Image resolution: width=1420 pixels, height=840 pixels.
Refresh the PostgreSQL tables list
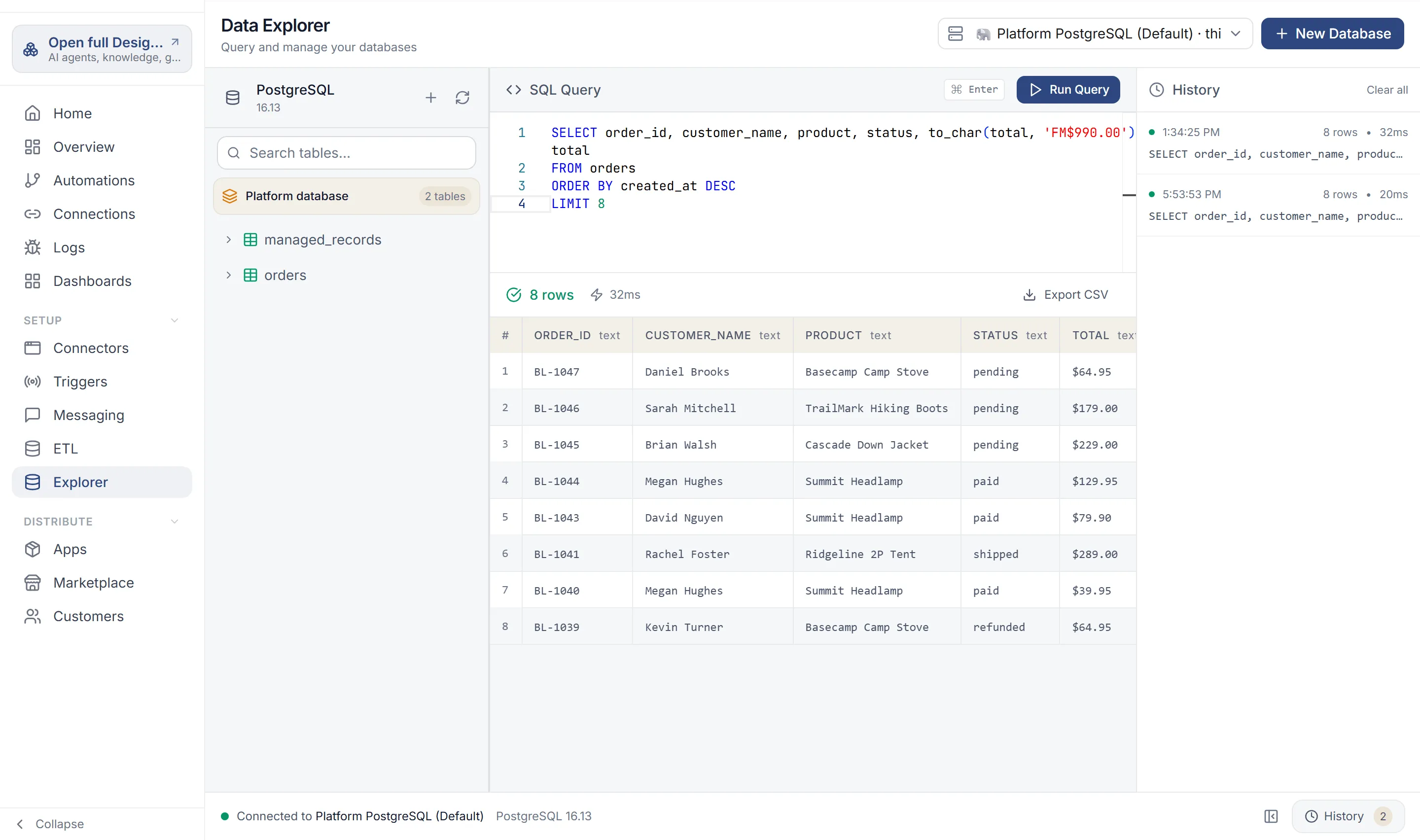pyautogui.click(x=462, y=98)
